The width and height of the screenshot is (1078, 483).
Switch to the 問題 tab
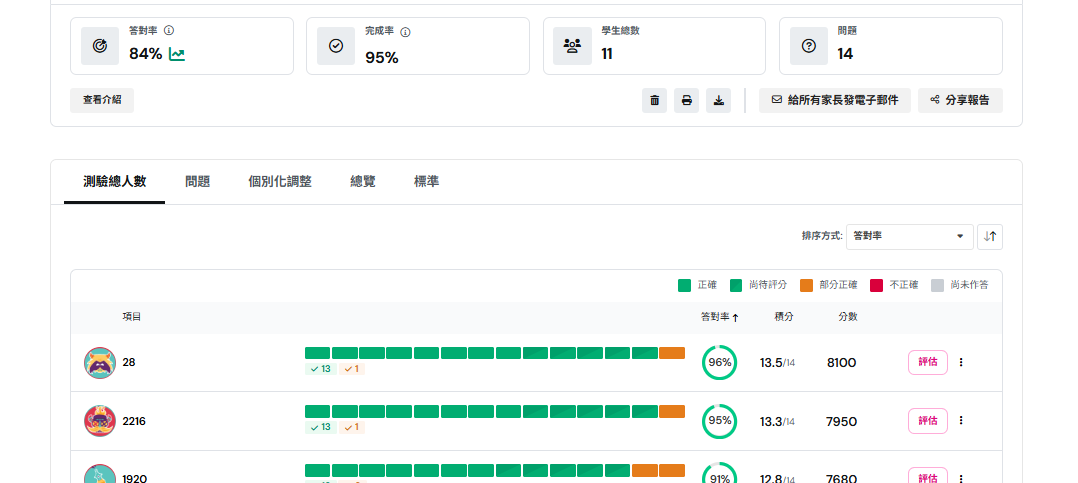pyautogui.click(x=197, y=182)
